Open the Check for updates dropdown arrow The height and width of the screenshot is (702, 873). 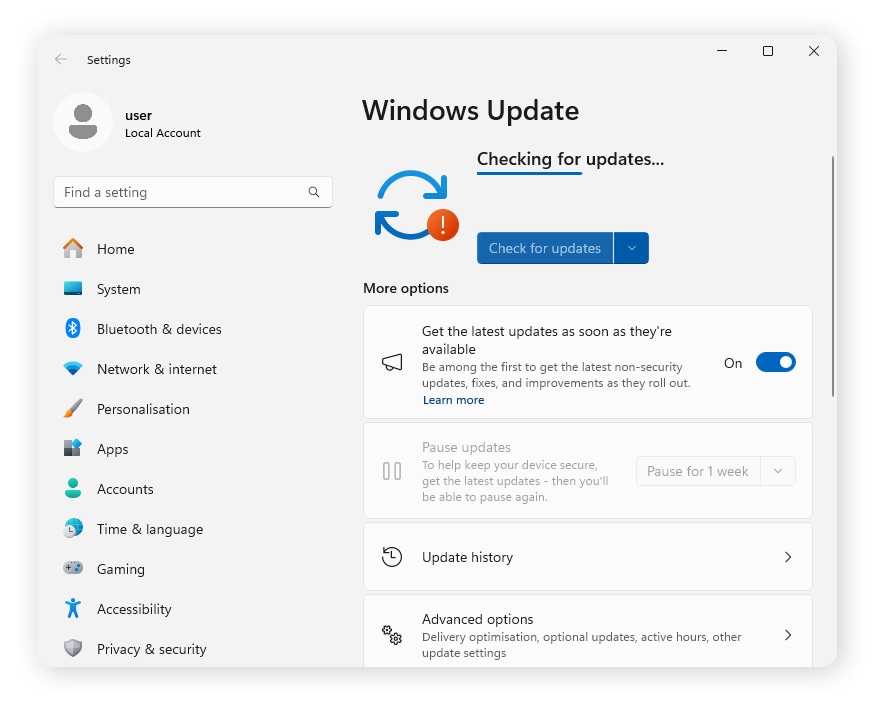631,248
